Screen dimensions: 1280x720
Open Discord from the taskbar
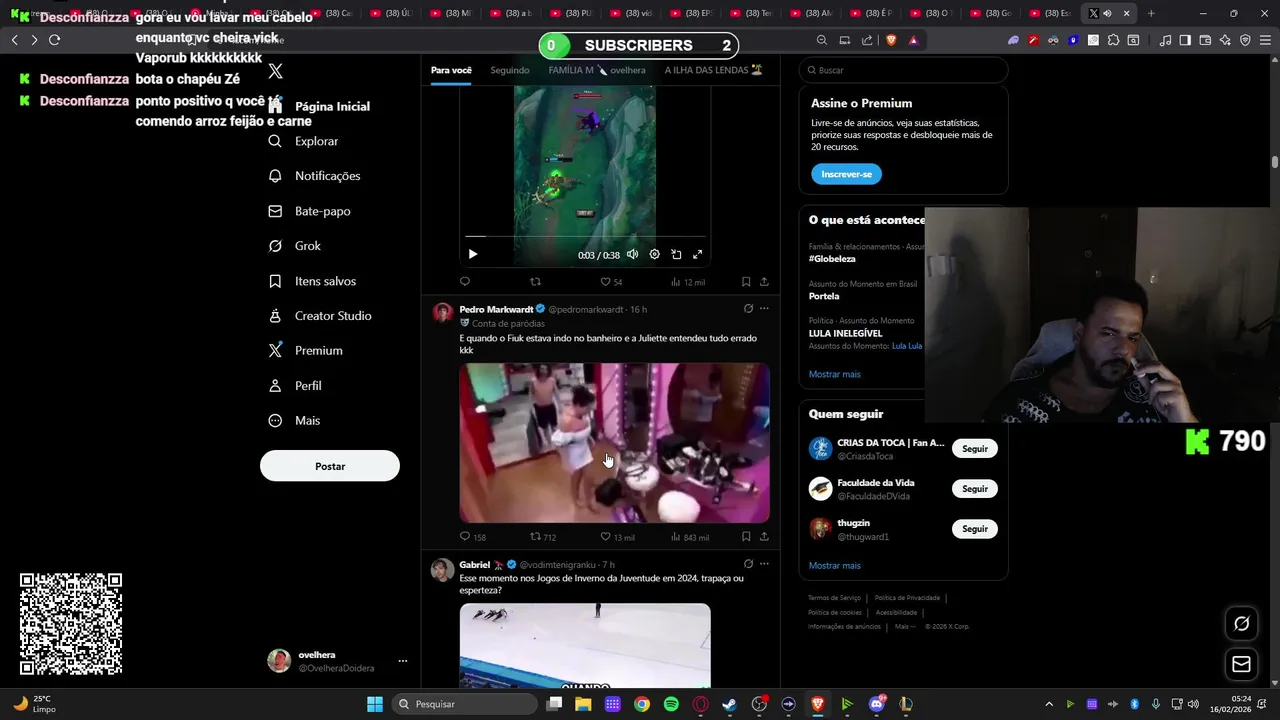tap(877, 704)
